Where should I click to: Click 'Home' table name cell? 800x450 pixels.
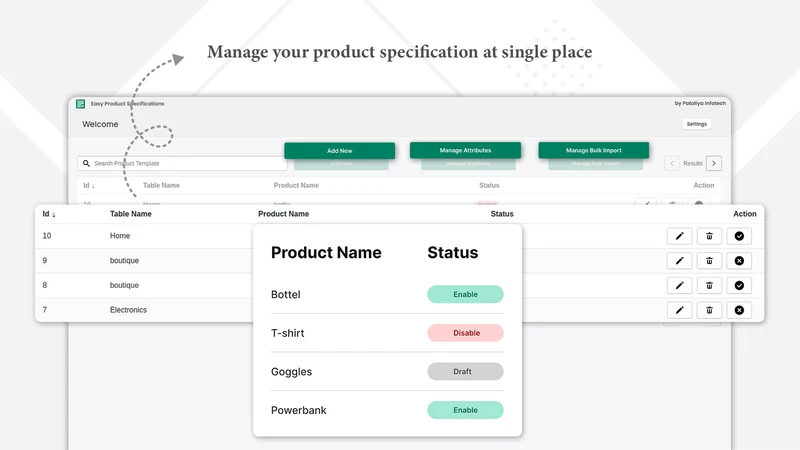120,236
